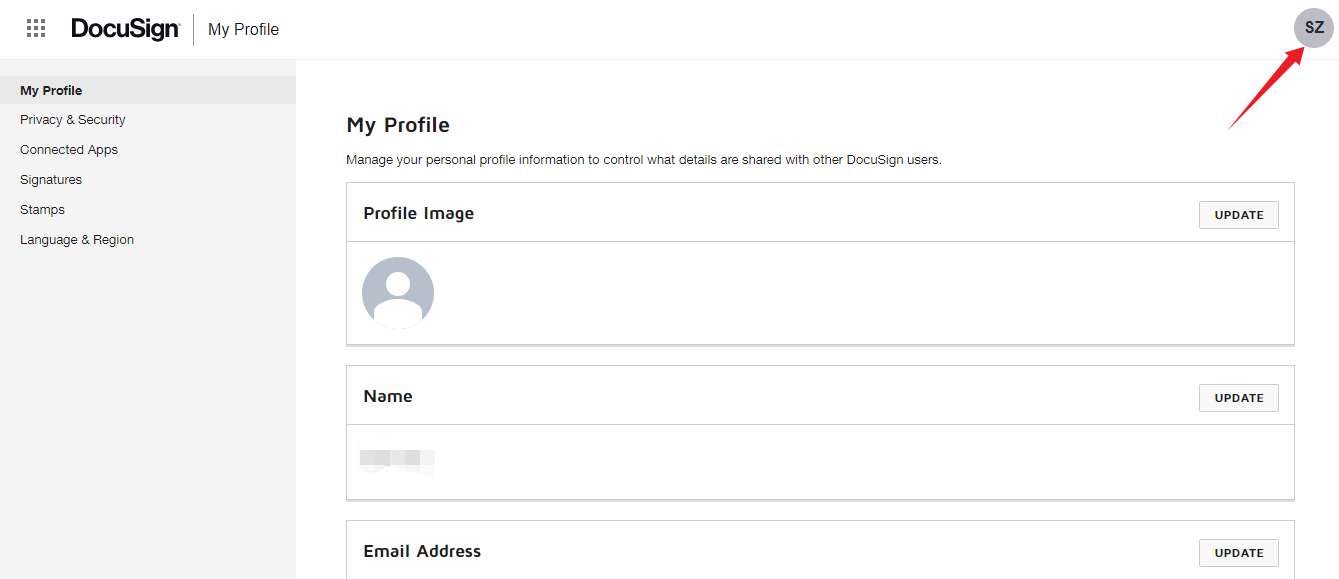Viewport: 1339px width, 579px height.
Task: Click the Email Address section title
Action: coord(422,551)
